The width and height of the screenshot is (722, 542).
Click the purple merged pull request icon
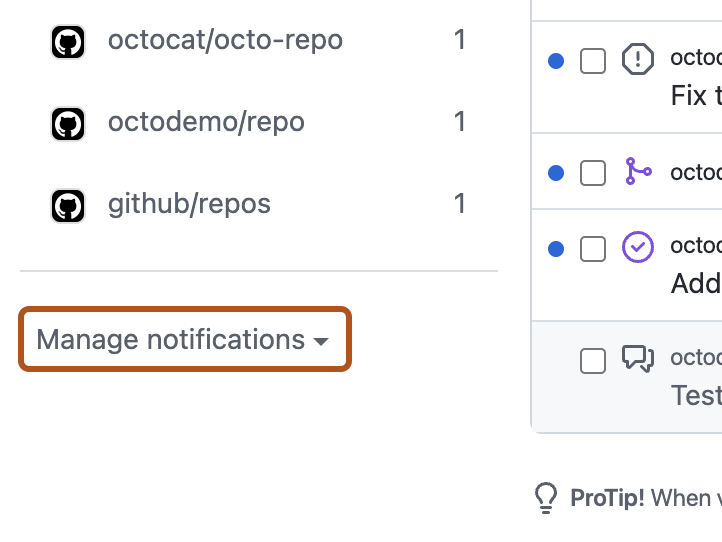pyautogui.click(x=638, y=171)
